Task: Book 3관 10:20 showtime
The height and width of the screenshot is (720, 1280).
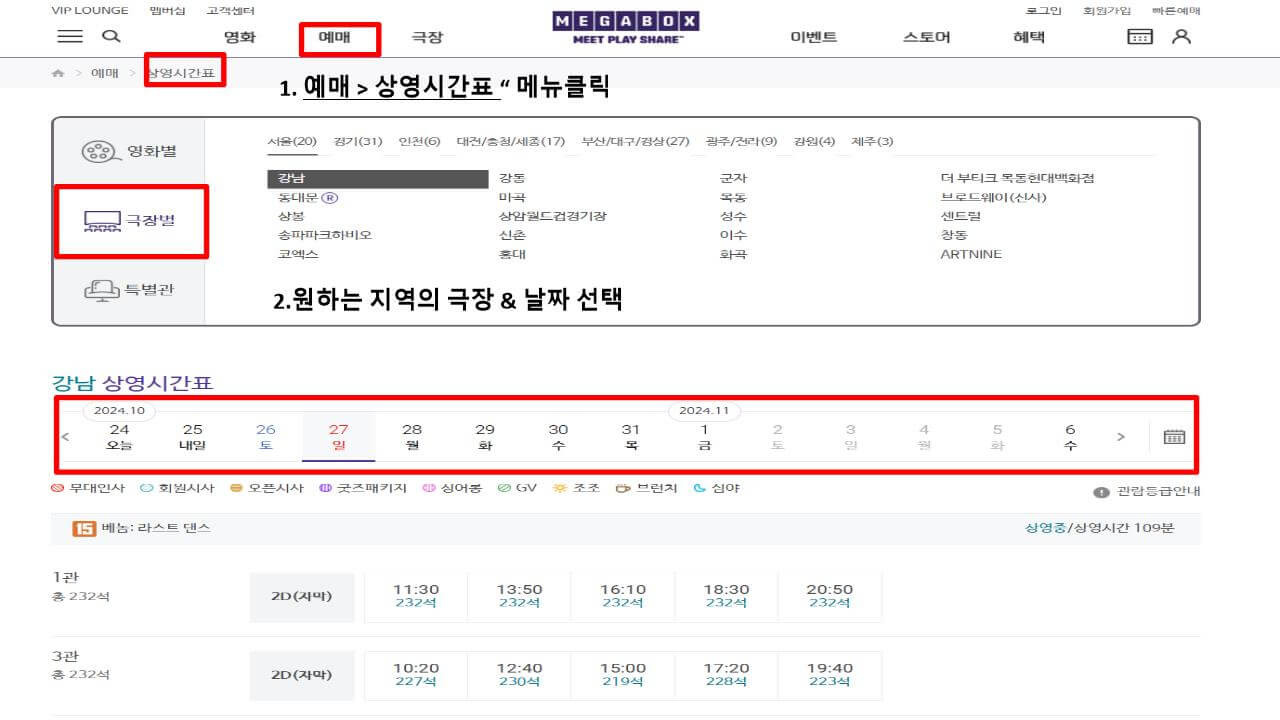Action: pos(416,675)
